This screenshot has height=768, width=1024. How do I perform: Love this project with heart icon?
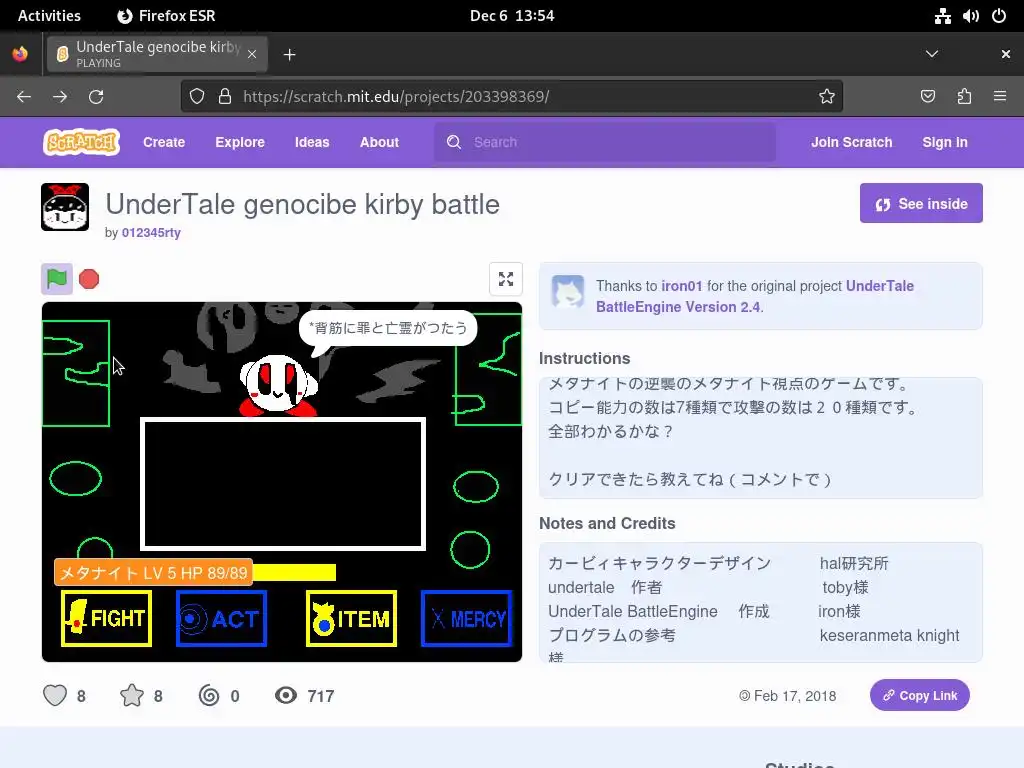click(x=55, y=696)
